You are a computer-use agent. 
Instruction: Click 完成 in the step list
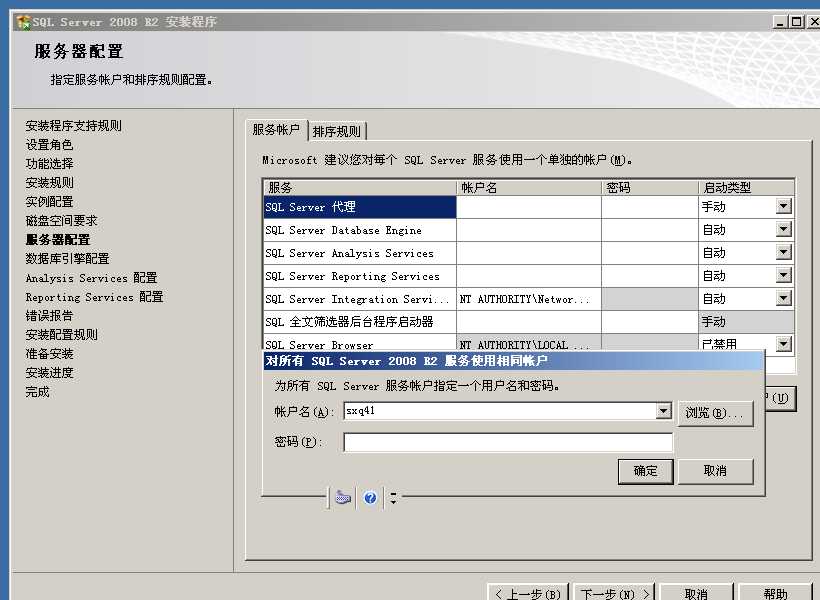(37, 392)
